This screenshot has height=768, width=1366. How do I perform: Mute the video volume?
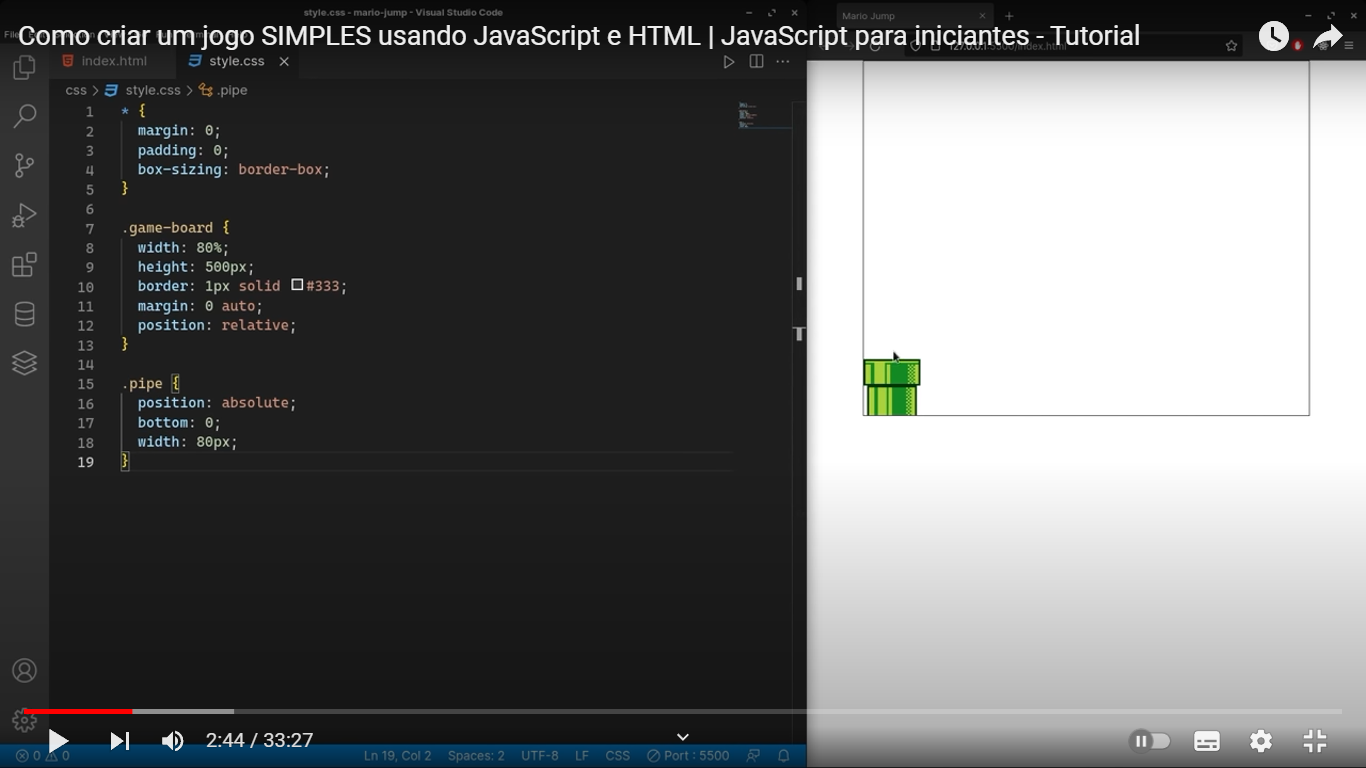click(x=172, y=741)
